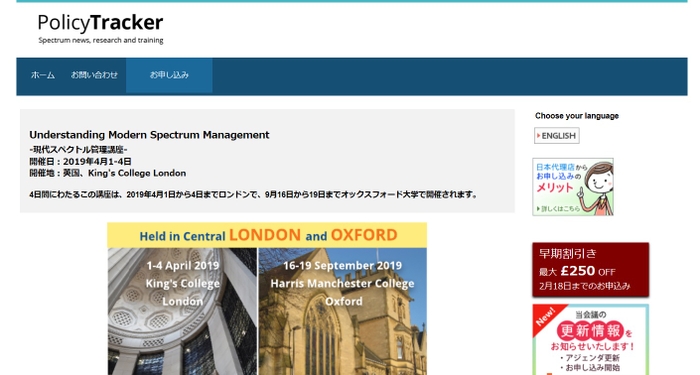The image size is (700, 375).
Task: Click the Understanding Modern Spectrum Management heading
Action: pyautogui.click(x=149, y=135)
